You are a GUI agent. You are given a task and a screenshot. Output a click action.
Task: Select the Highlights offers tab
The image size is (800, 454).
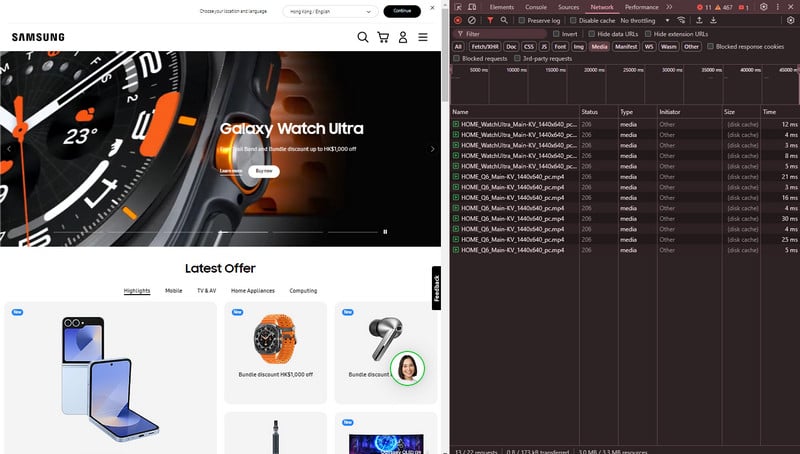tap(137, 291)
